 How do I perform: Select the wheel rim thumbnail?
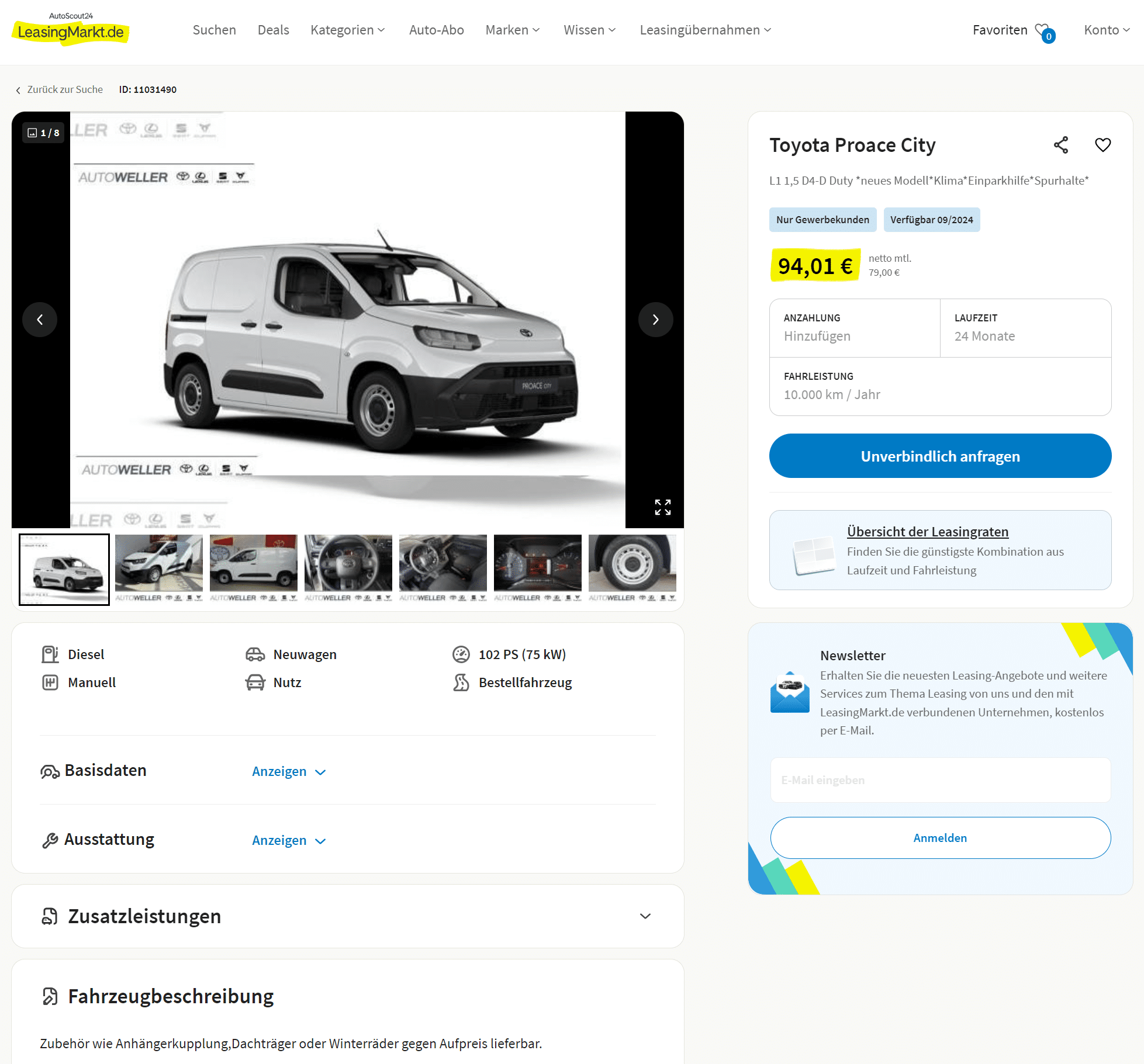point(633,569)
